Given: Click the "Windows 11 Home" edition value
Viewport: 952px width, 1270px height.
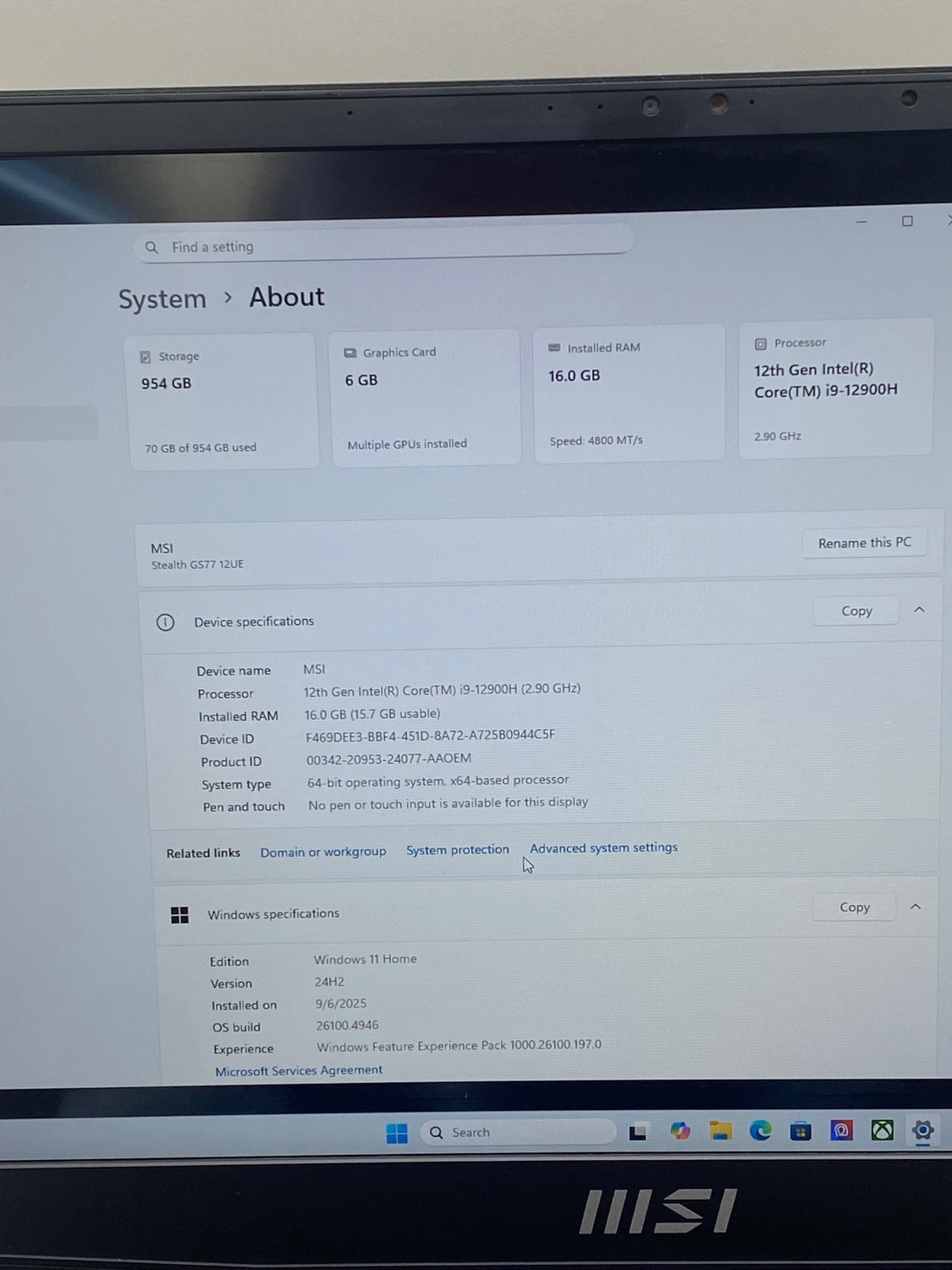Looking at the screenshot, I should [x=366, y=959].
